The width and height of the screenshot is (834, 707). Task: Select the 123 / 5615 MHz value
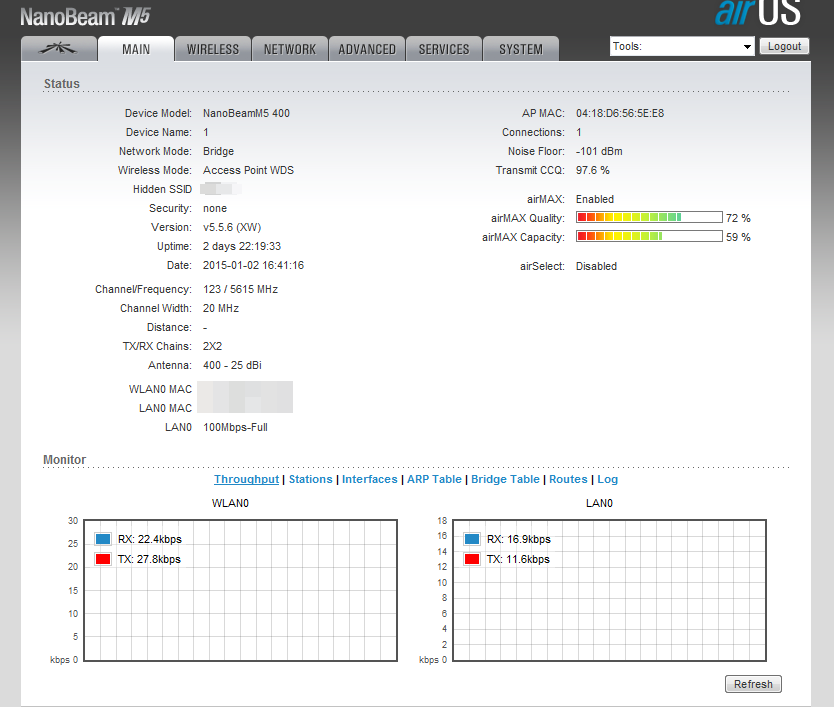[240, 289]
